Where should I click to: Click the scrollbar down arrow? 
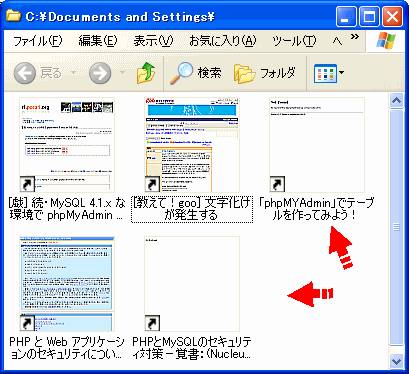pyautogui.click(x=396, y=361)
